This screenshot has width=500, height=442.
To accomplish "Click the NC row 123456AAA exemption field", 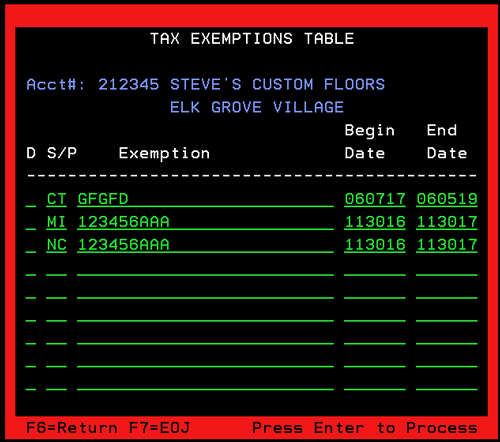I will click(x=205, y=245).
